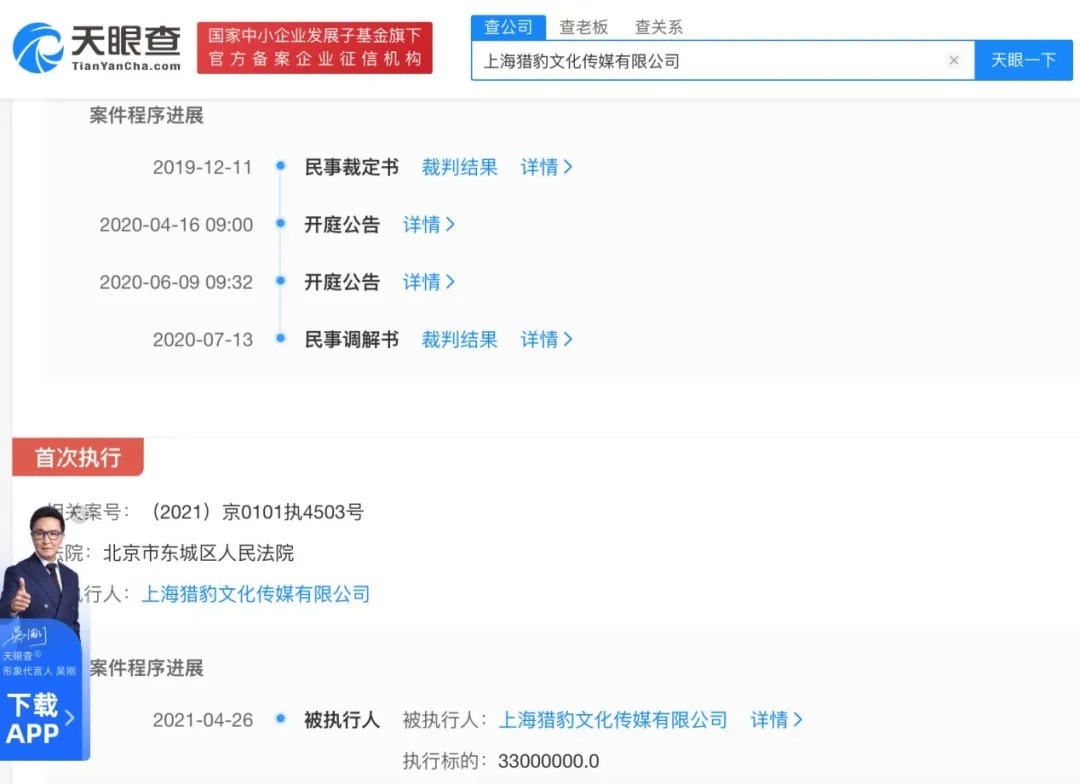Switch to the 查关系 tab
The height and width of the screenshot is (784, 1080).
[658, 27]
